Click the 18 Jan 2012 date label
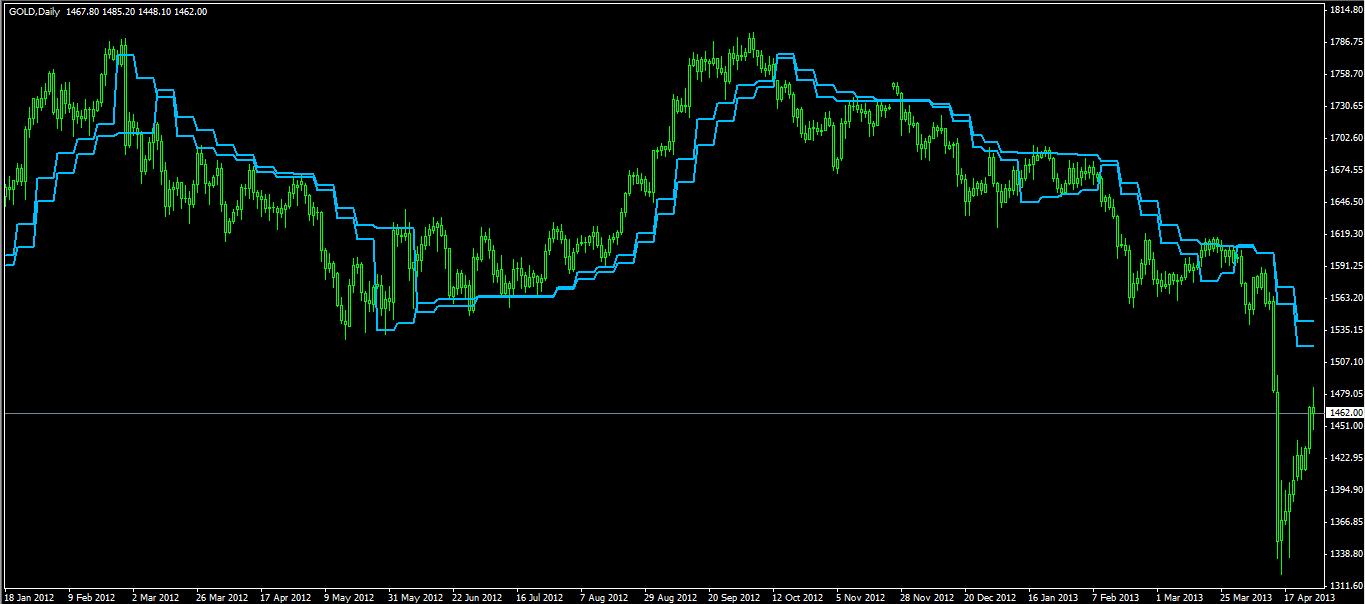 click(29, 597)
